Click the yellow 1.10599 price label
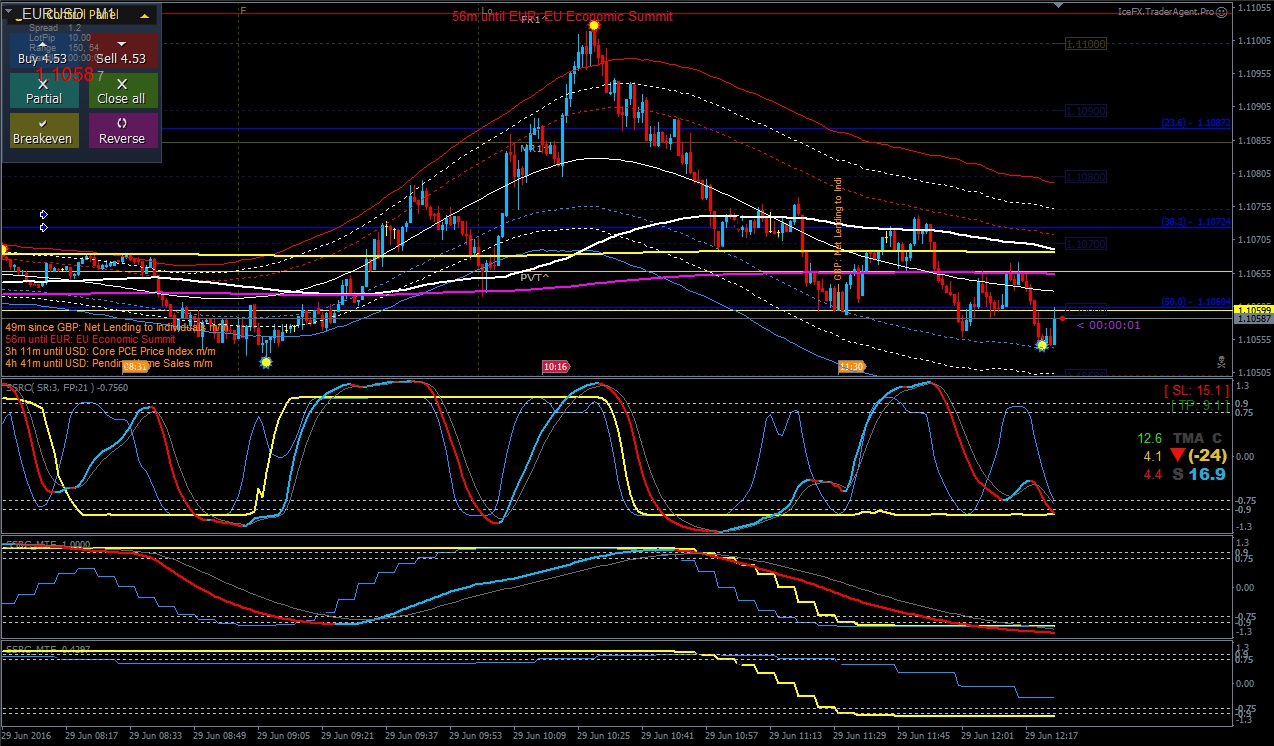 point(1253,309)
